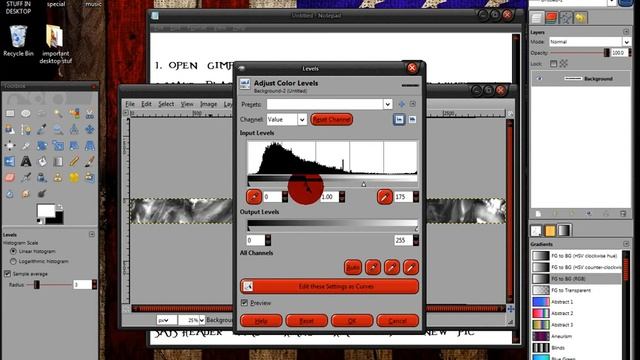This screenshot has height=360, width=640.
Task: Select the Move tool
Action: 89,129
